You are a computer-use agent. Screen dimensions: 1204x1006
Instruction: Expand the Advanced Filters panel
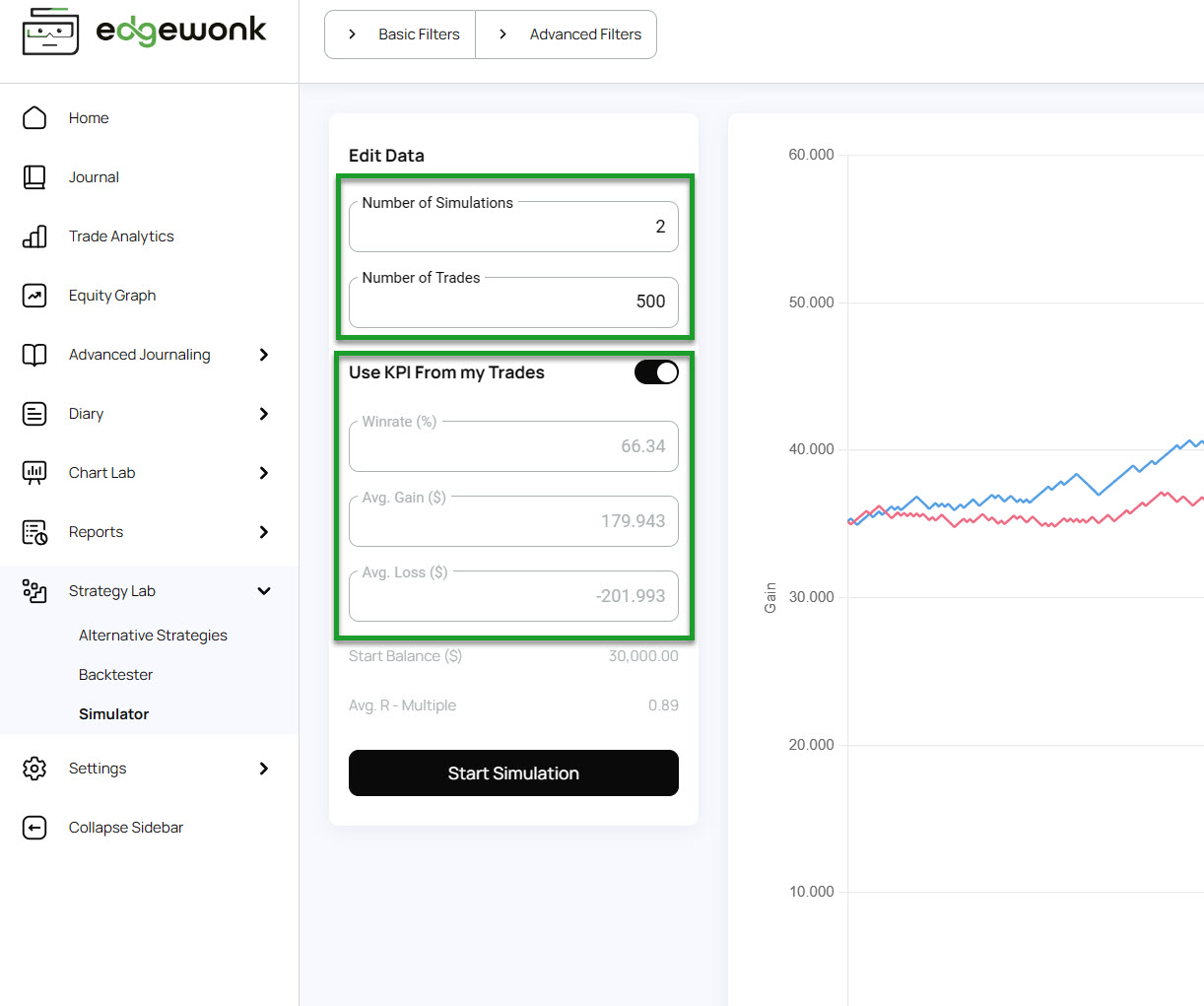567,34
